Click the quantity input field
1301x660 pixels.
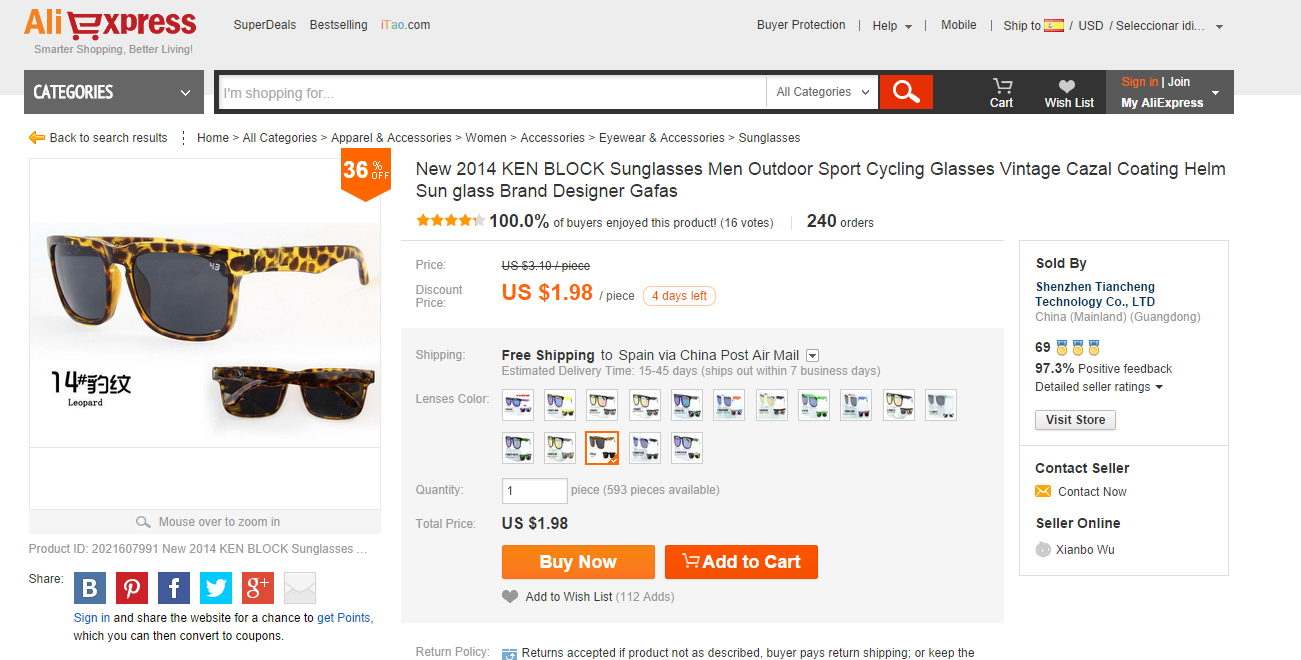(x=534, y=491)
